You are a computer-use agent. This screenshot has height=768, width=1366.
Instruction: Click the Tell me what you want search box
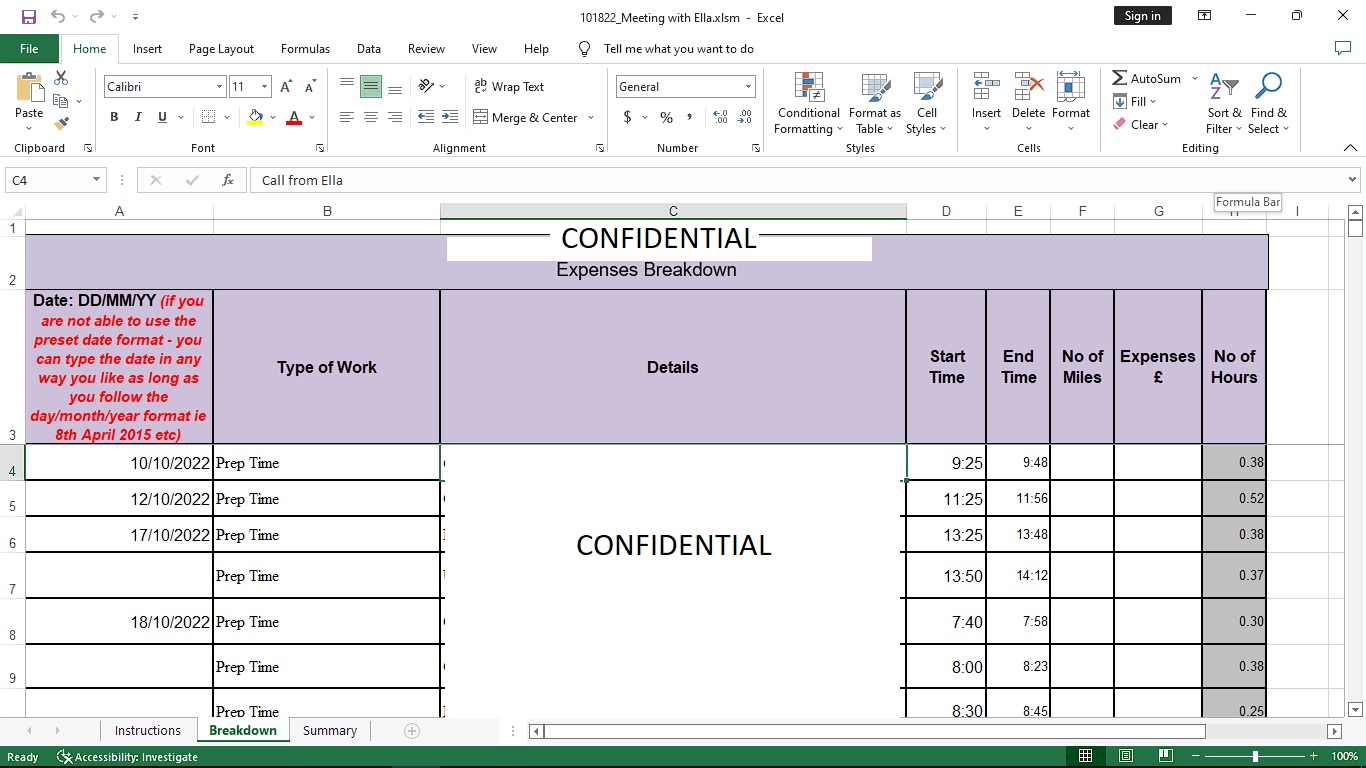(679, 48)
